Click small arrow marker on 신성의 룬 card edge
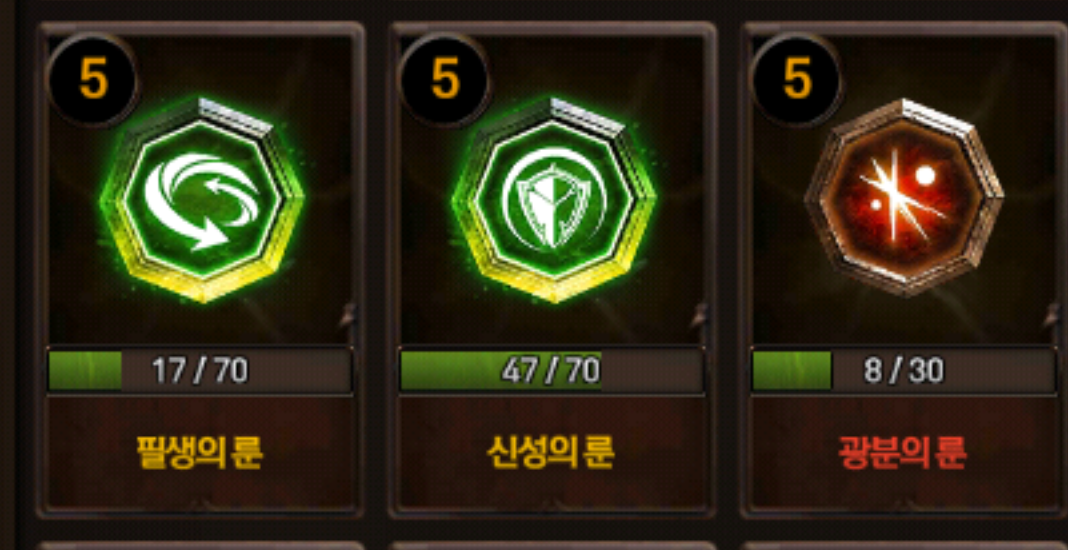Viewport: 1068px width, 550px height. click(x=700, y=318)
